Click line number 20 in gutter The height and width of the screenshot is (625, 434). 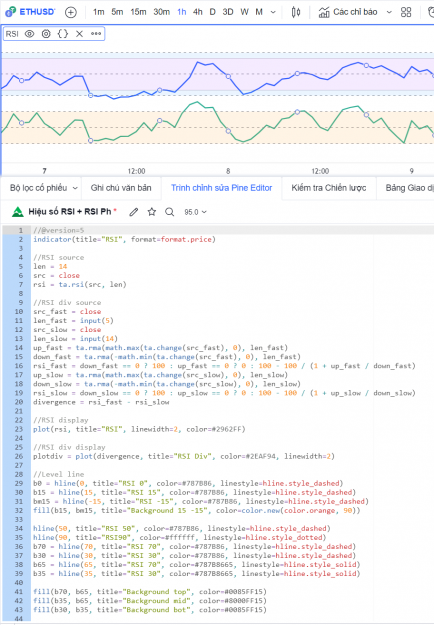tap(20, 402)
